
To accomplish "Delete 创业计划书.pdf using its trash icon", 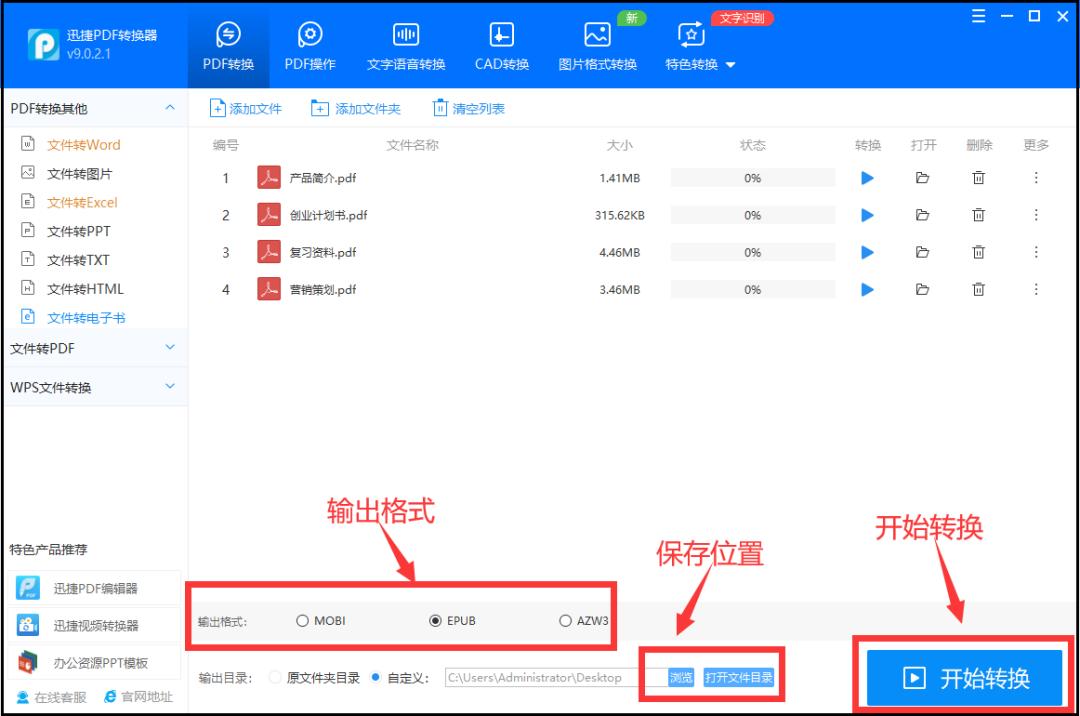I will [x=978, y=215].
